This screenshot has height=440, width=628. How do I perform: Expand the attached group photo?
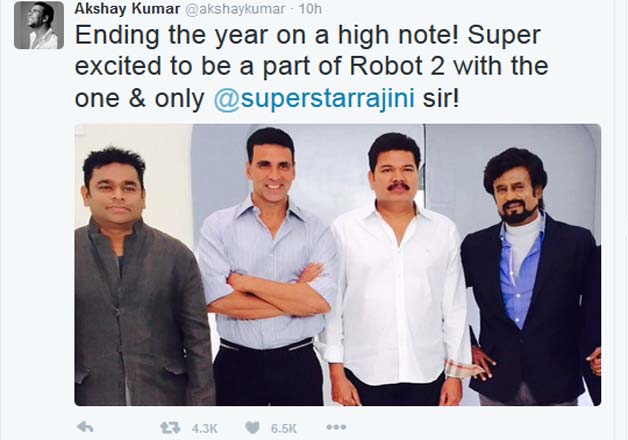click(338, 265)
